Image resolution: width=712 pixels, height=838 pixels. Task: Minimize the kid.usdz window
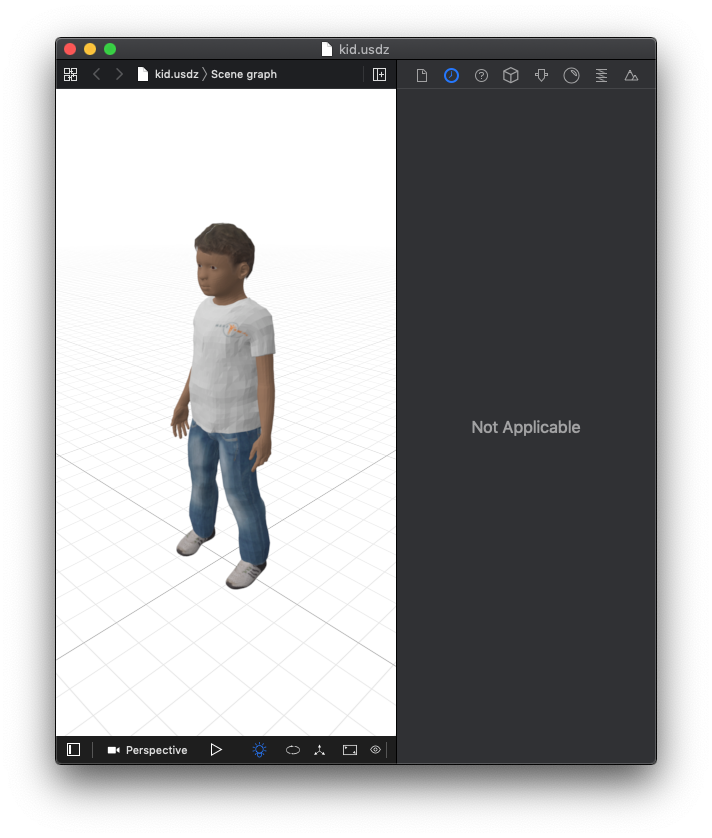(90, 49)
